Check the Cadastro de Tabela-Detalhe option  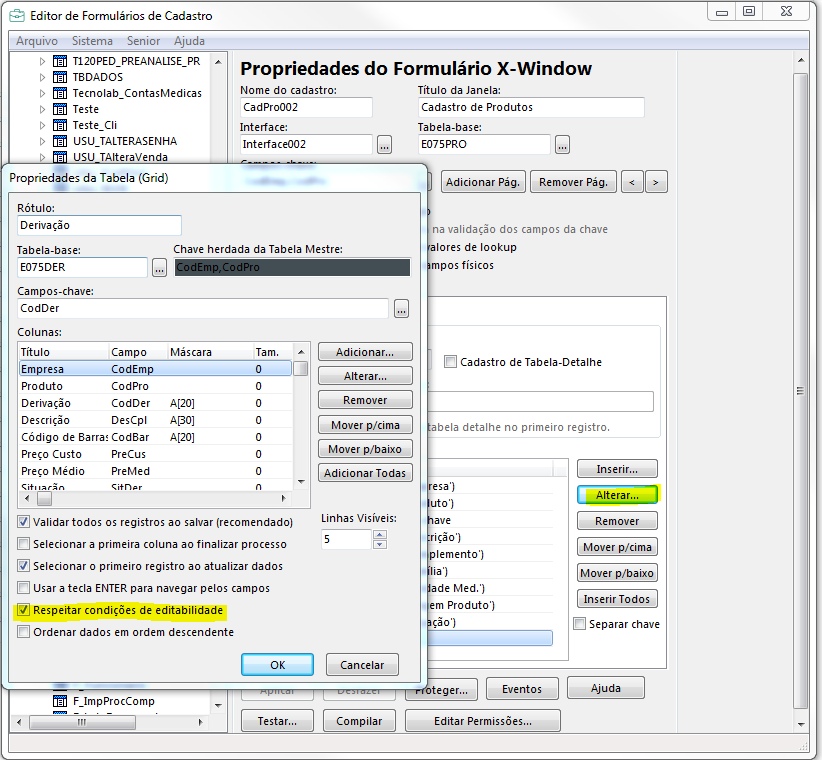click(450, 362)
